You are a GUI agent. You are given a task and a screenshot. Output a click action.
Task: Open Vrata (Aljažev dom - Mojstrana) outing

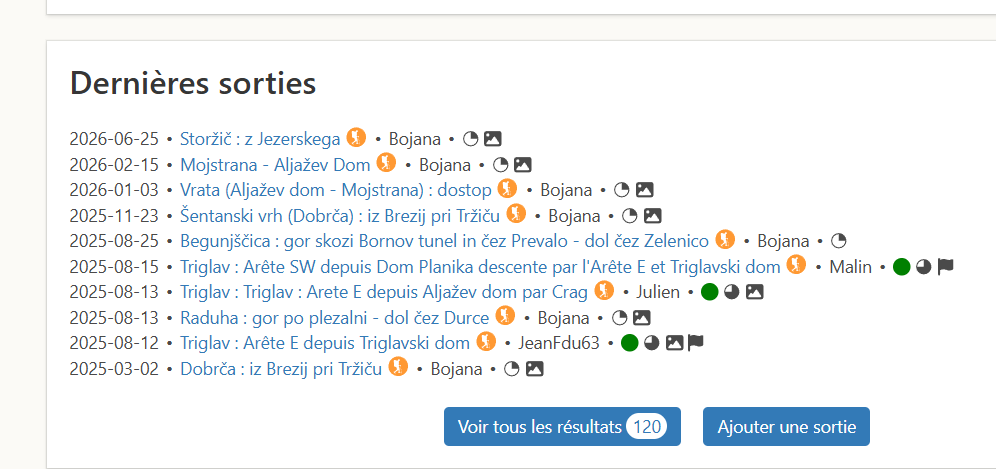336,190
